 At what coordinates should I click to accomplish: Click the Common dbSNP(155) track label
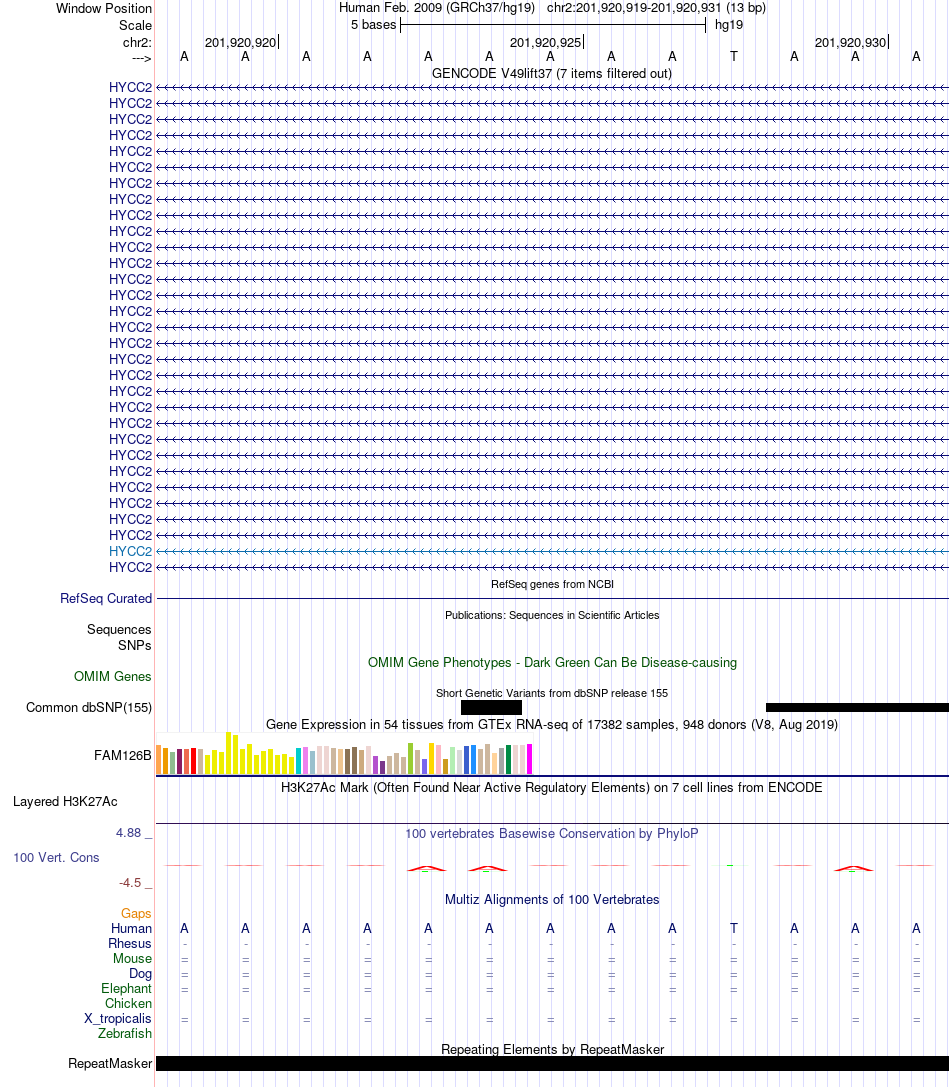[x=89, y=708]
